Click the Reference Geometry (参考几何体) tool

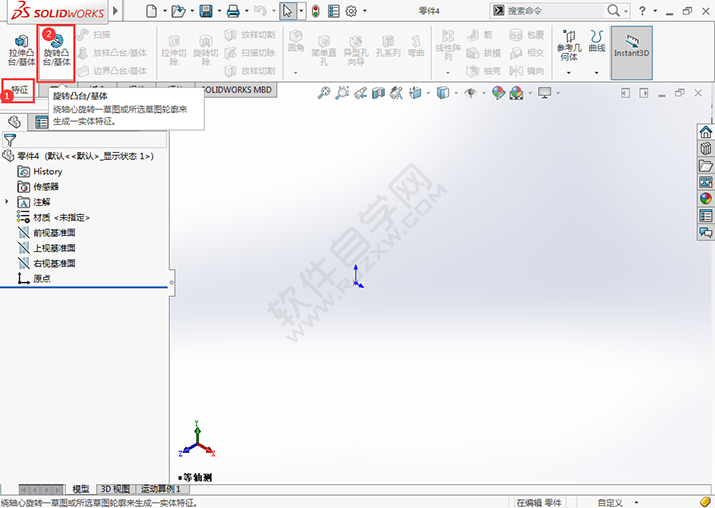[569, 46]
